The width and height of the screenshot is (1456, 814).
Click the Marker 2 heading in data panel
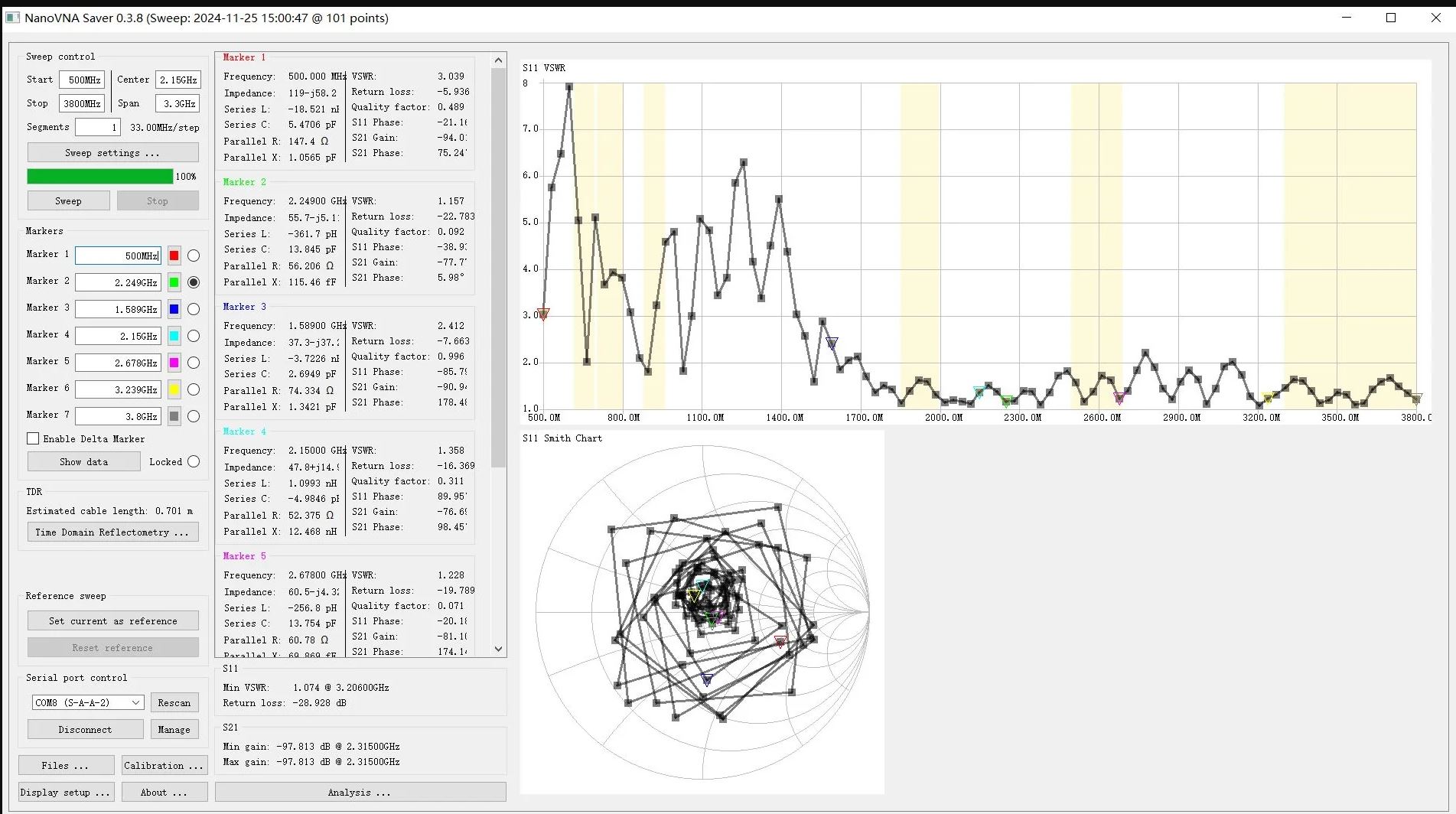[x=245, y=182]
